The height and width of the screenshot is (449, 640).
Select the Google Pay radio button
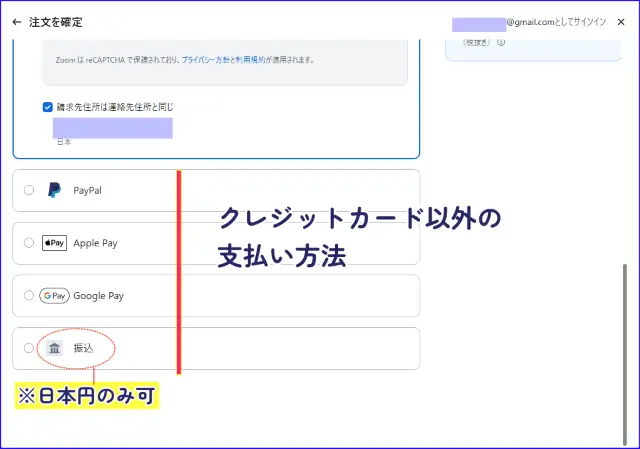pyautogui.click(x=29, y=295)
